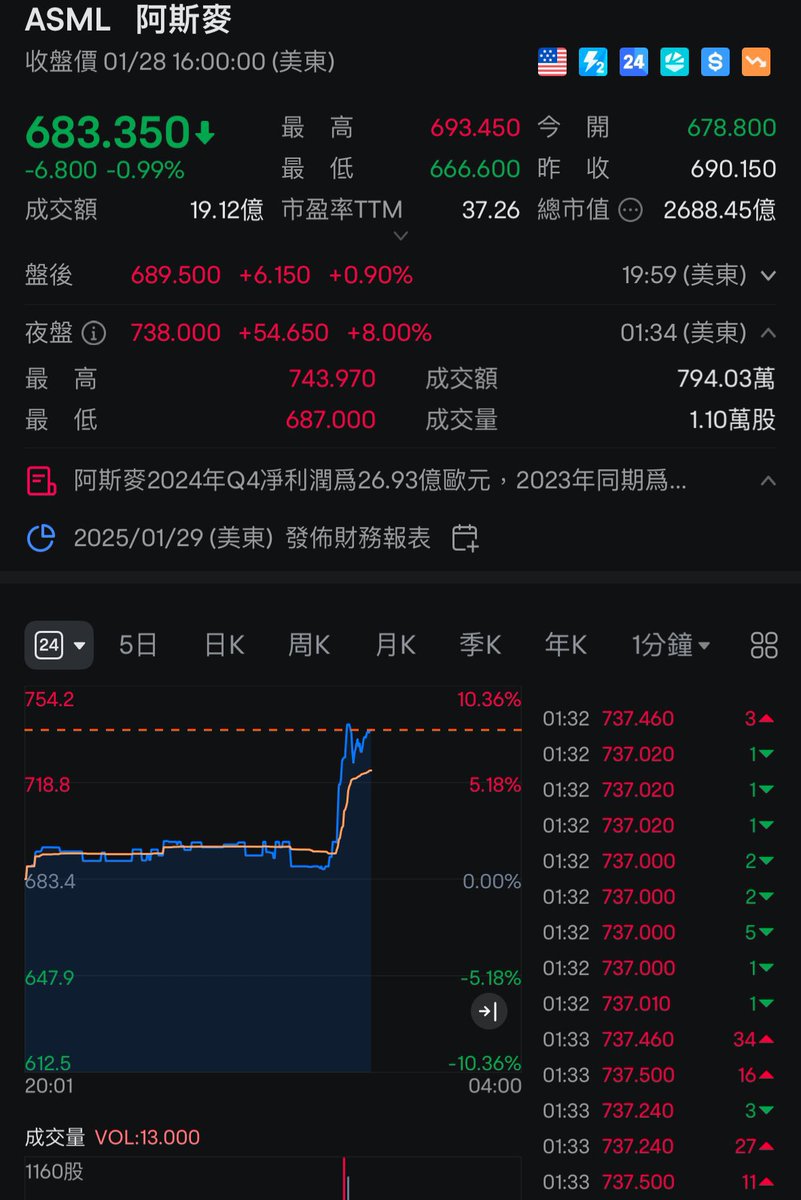Switch to the 季K chart tab
The image size is (801, 1200).
click(480, 645)
